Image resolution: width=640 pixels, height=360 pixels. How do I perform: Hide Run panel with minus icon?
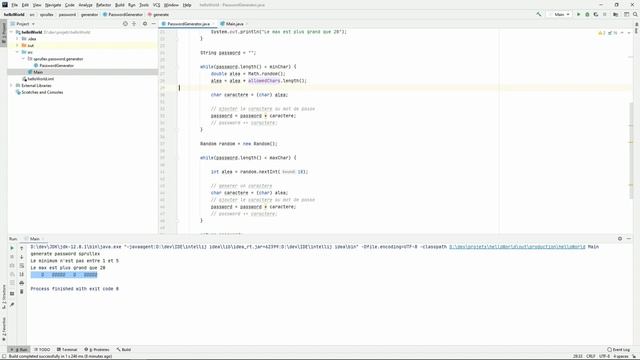click(629, 238)
